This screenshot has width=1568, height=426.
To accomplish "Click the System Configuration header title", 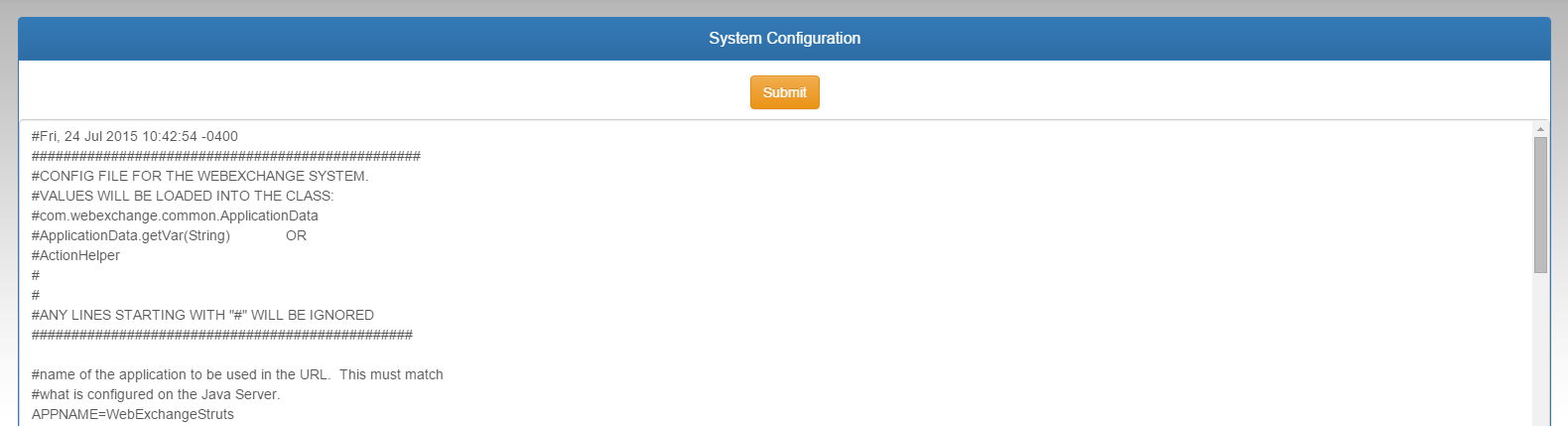I will [x=784, y=39].
